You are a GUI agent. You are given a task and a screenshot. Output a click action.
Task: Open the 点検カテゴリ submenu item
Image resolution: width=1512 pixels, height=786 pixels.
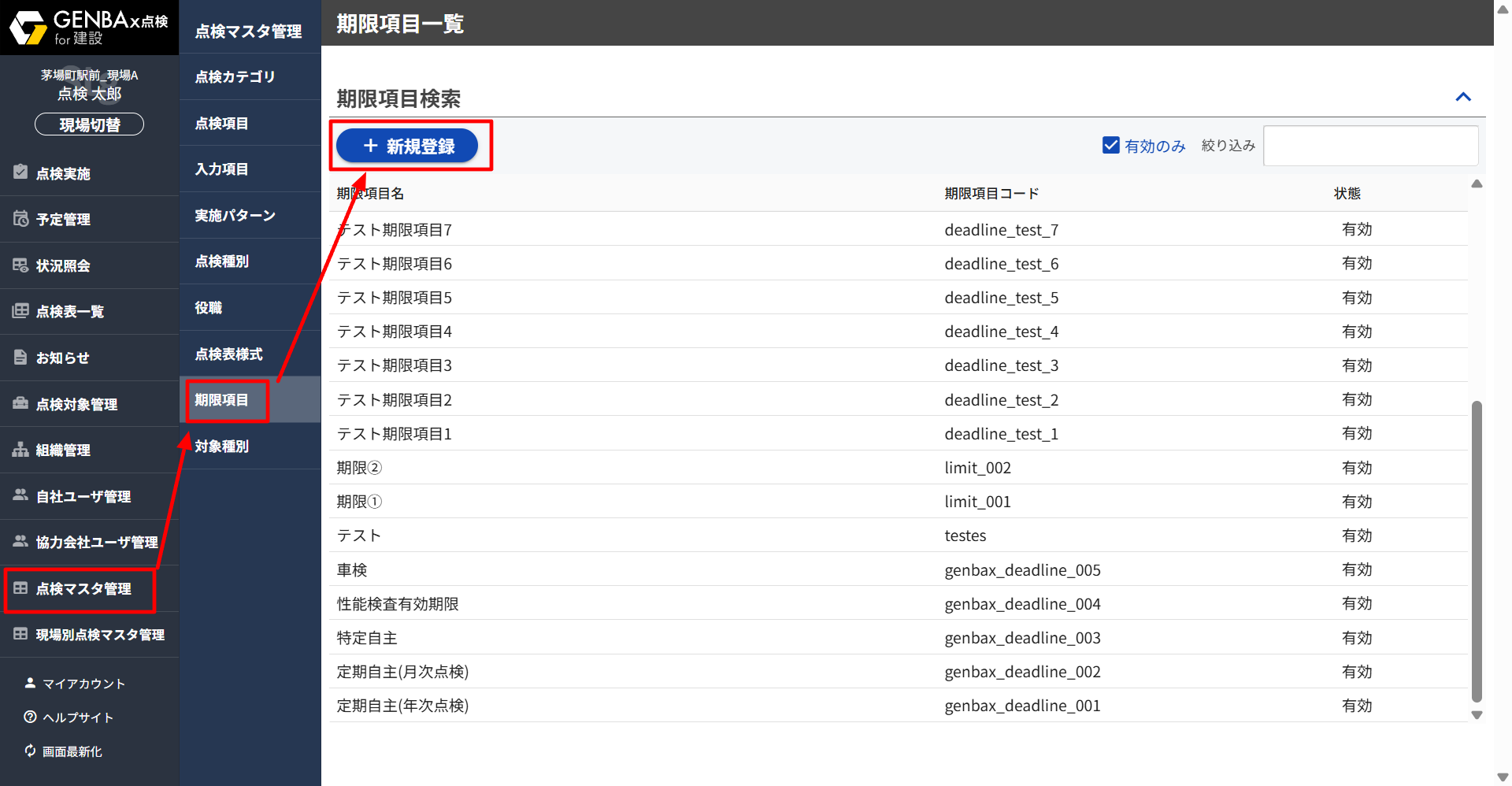(x=235, y=77)
